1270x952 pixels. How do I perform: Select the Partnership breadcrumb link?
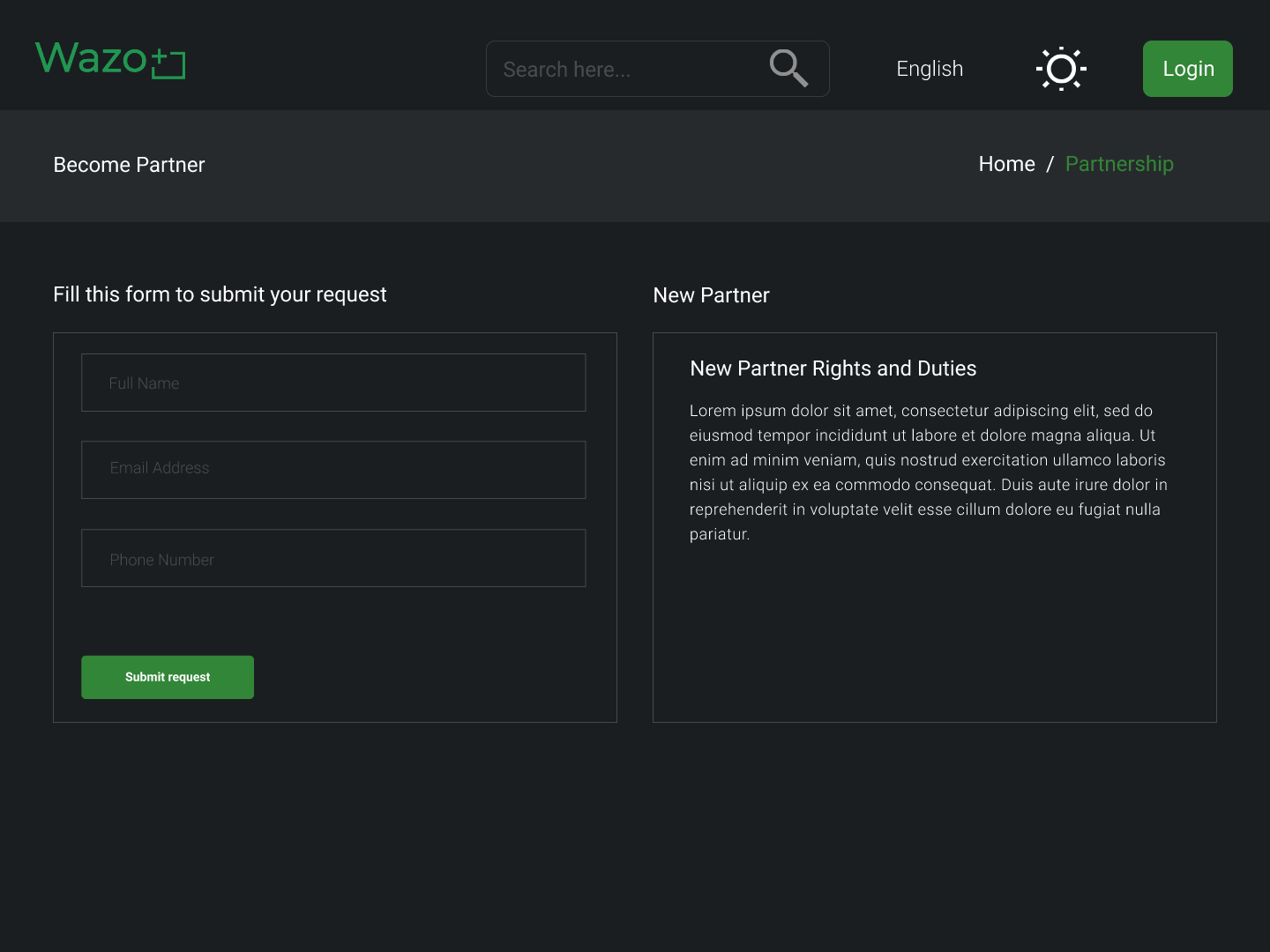point(1119,164)
